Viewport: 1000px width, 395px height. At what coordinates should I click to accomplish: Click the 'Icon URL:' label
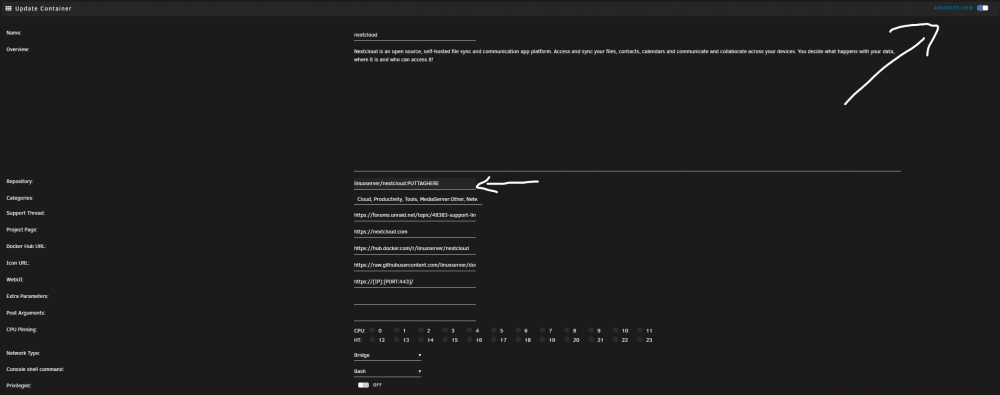(18, 263)
